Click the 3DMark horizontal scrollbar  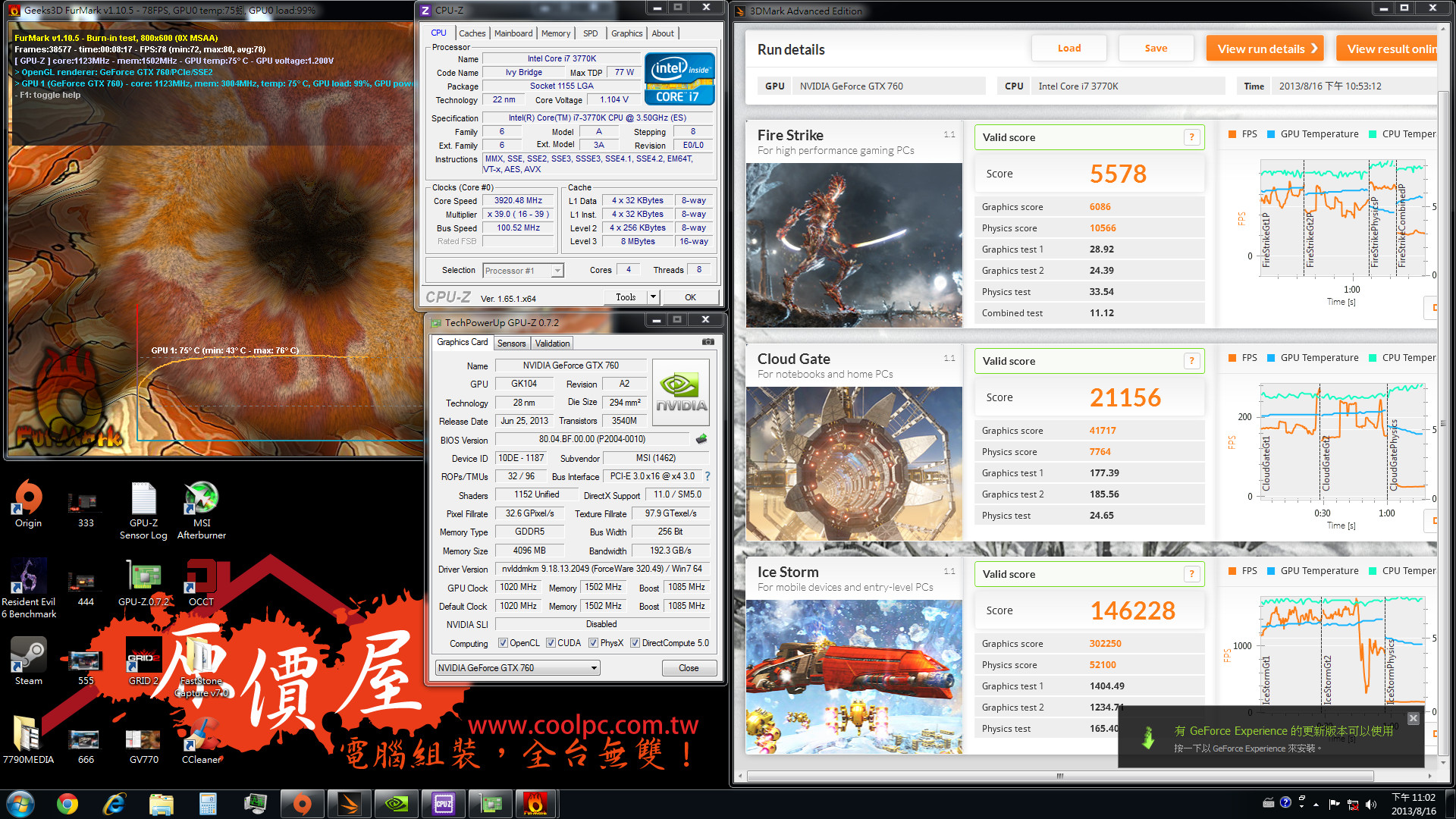1059,776
